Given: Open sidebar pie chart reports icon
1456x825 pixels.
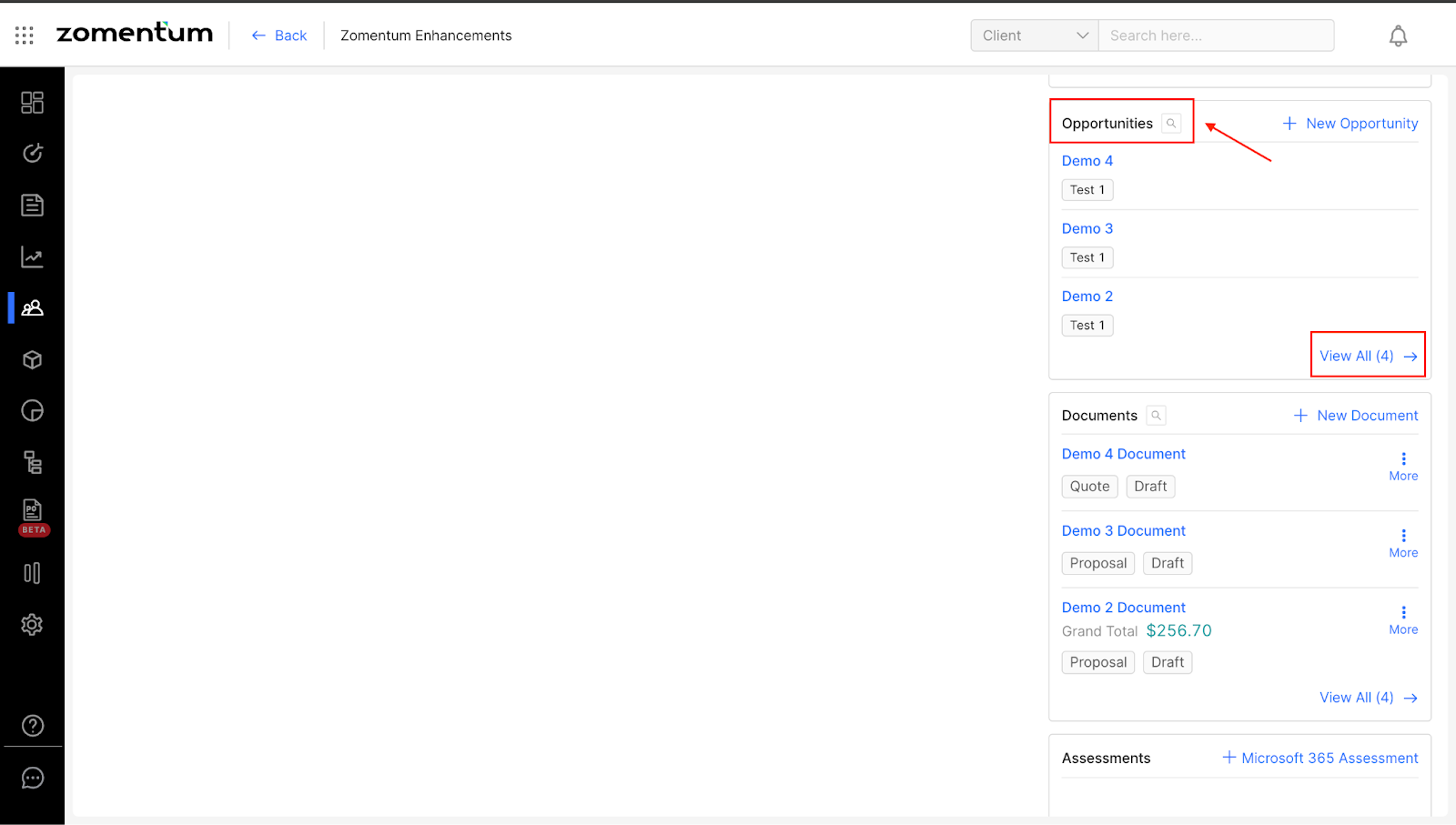Looking at the screenshot, I should coord(33,411).
